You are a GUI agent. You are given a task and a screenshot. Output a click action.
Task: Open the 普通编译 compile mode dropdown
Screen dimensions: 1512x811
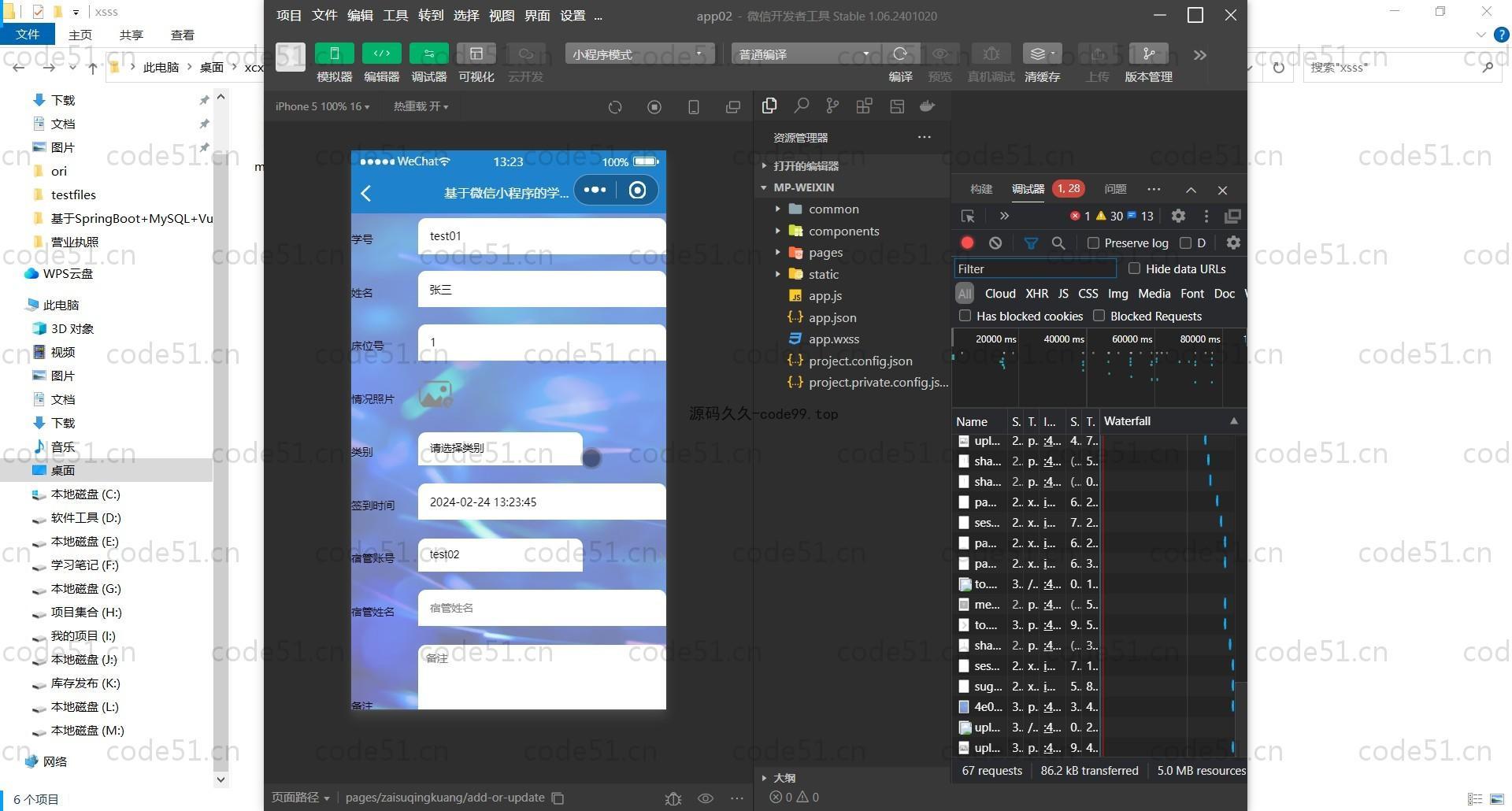pyautogui.click(x=805, y=54)
